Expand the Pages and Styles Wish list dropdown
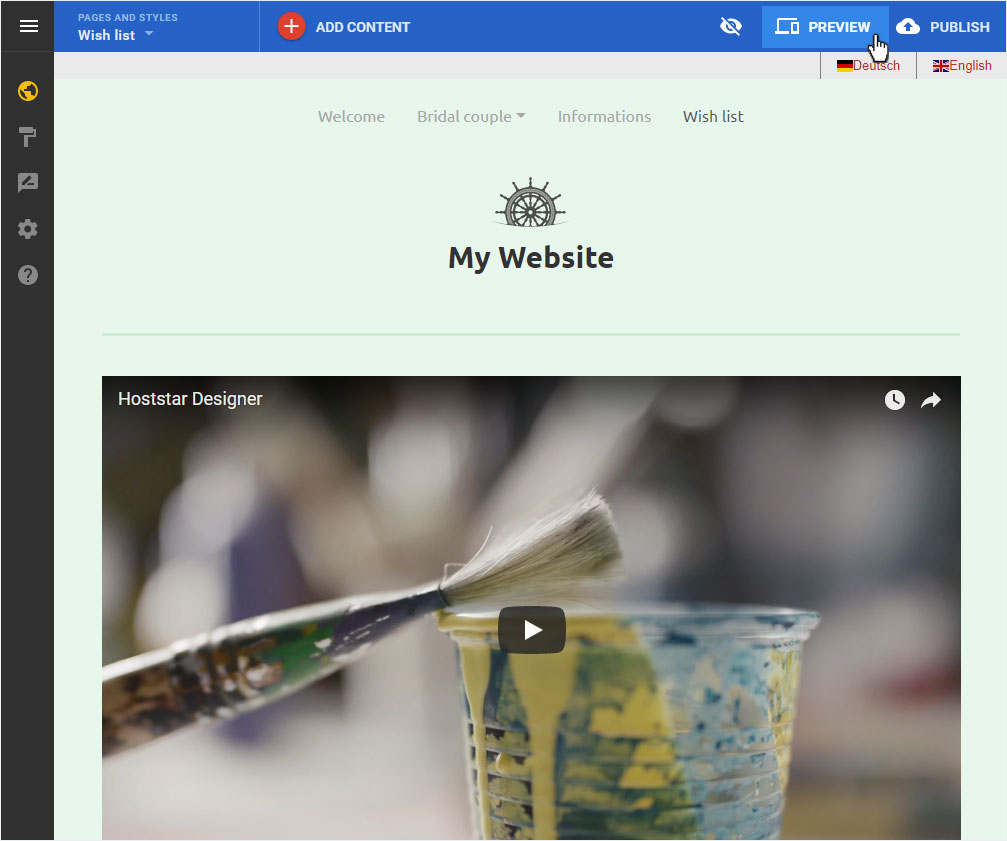Viewport: 1007px width, 841px height. [116, 27]
